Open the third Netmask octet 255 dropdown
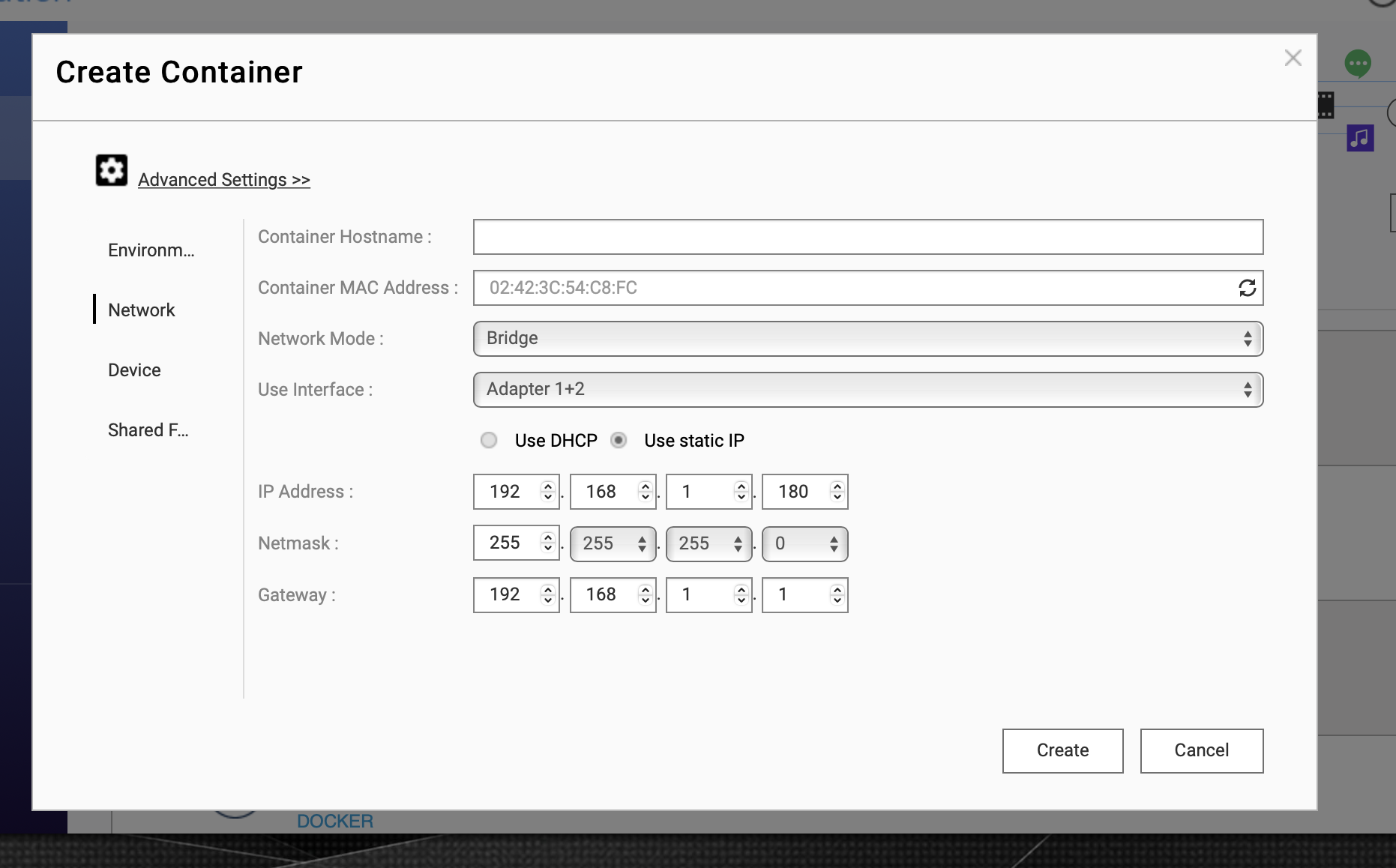Image resolution: width=1396 pixels, height=868 pixels. pos(709,543)
